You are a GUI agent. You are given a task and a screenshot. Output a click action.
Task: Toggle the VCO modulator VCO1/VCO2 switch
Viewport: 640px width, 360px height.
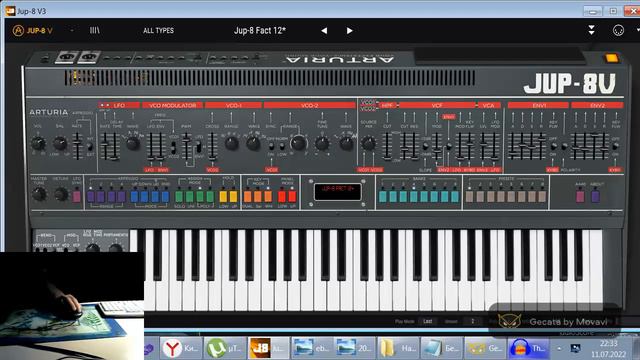[x=173, y=147]
